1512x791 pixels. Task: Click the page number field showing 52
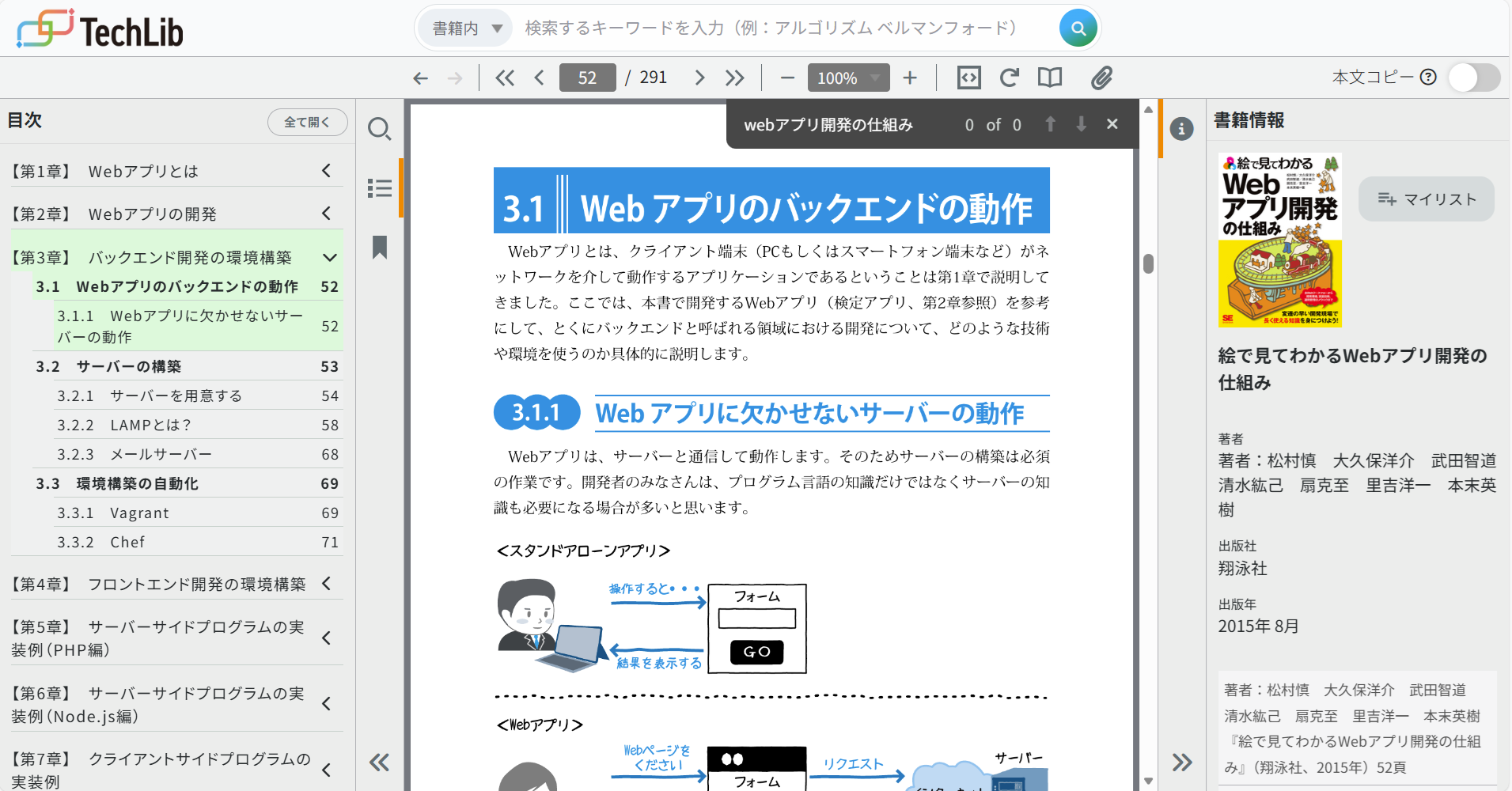pos(587,78)
